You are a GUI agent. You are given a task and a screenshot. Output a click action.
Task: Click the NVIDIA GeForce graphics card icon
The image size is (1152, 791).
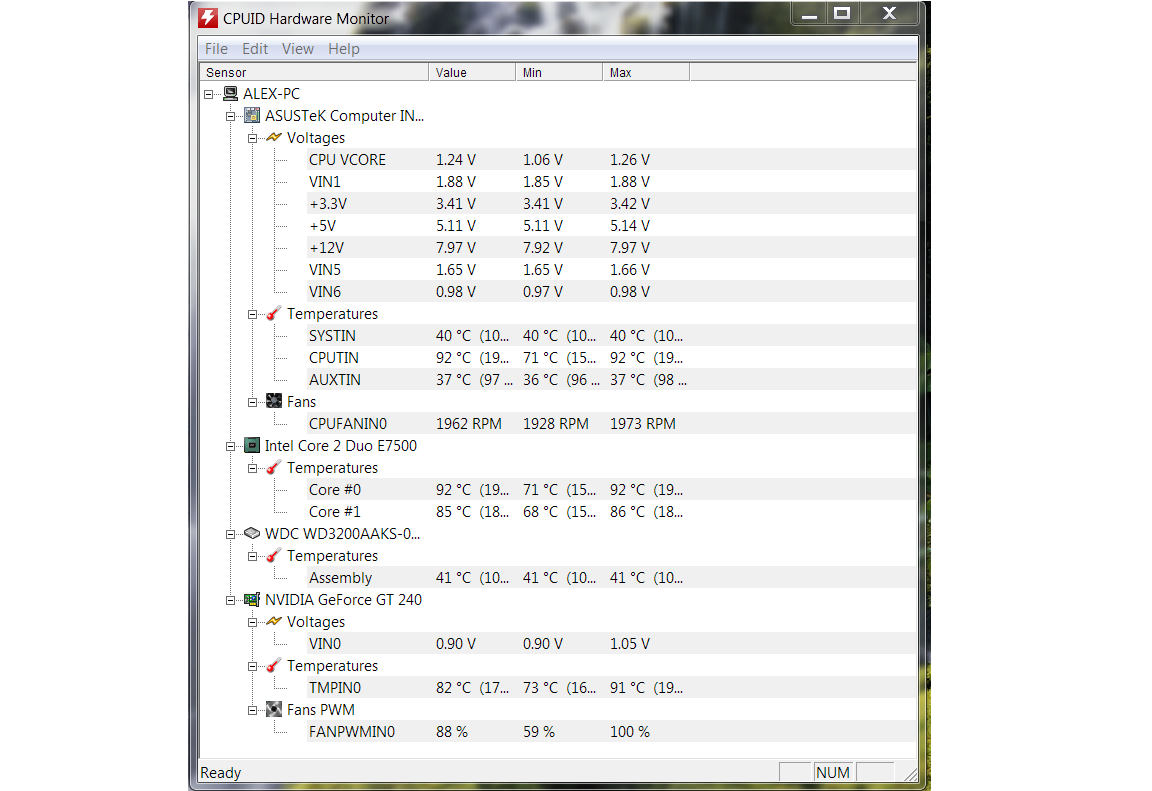(252, 599)
